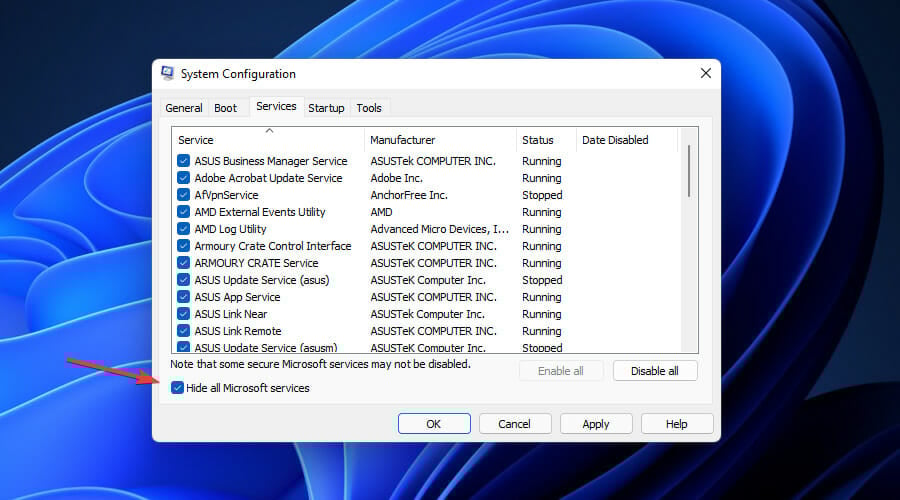Uncheck Hide all Microsoft services
Viewport: 900px width, 500px height.
click(177, 388)
